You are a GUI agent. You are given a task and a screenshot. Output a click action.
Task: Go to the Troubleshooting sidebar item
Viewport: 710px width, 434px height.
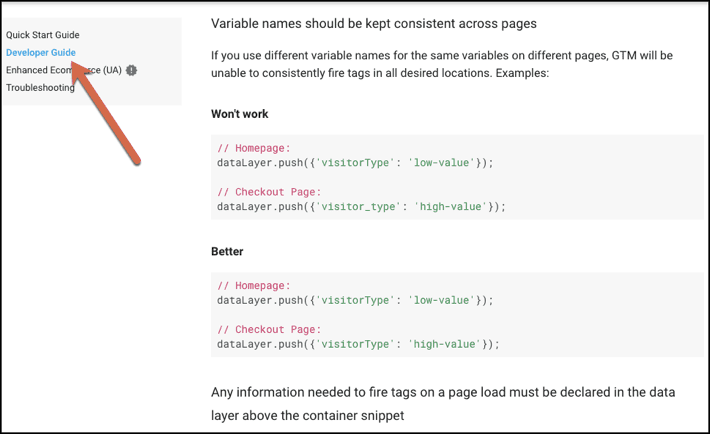point(40,88)
